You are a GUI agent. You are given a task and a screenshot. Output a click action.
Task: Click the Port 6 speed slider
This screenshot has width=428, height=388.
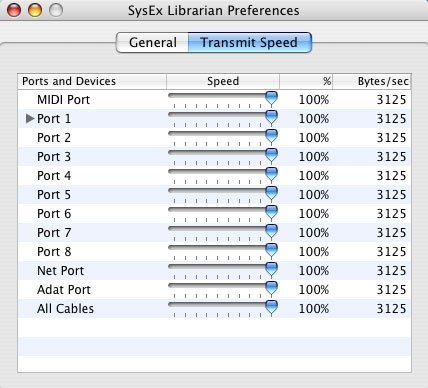click(223, 214)
